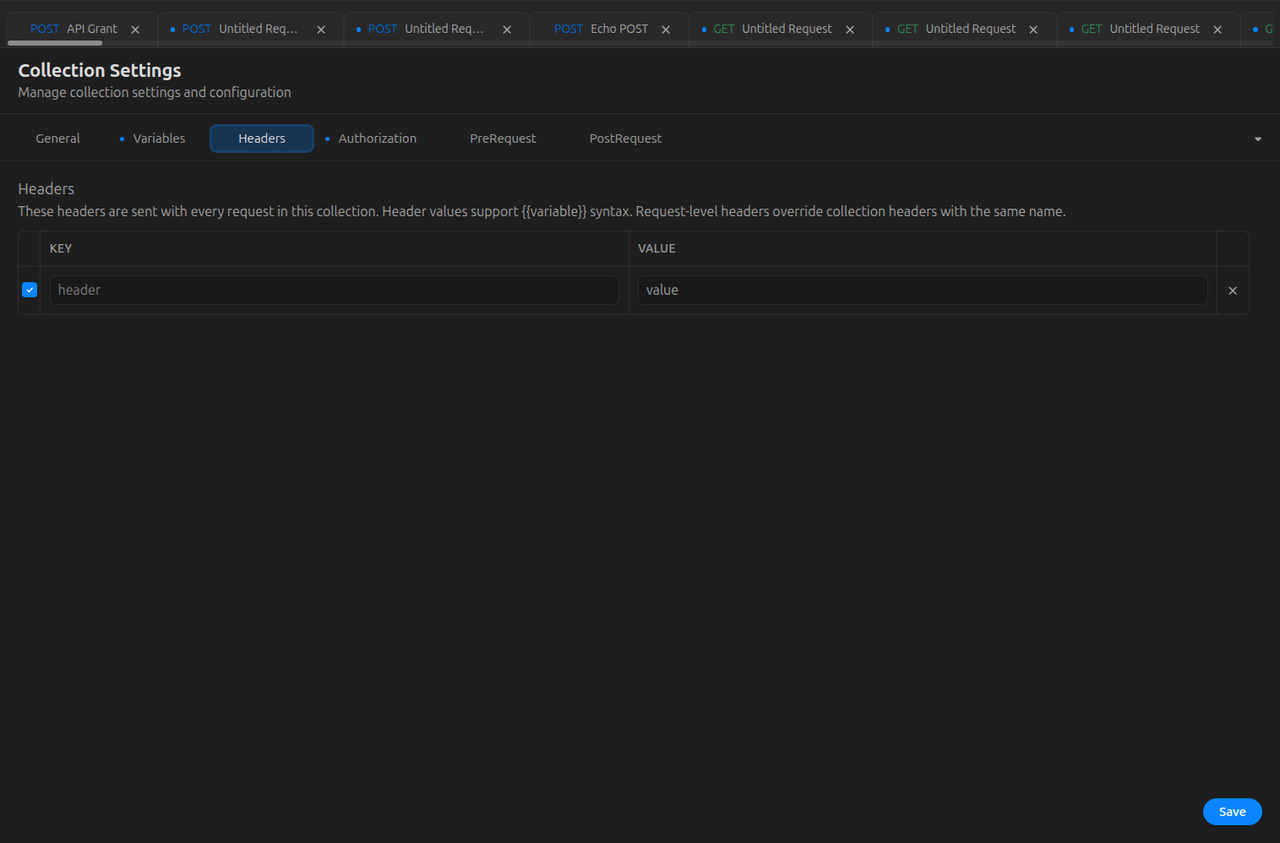Viewport: 1280px width, 843px height.
Task: Click the header value input field
Action: point(922,290)
